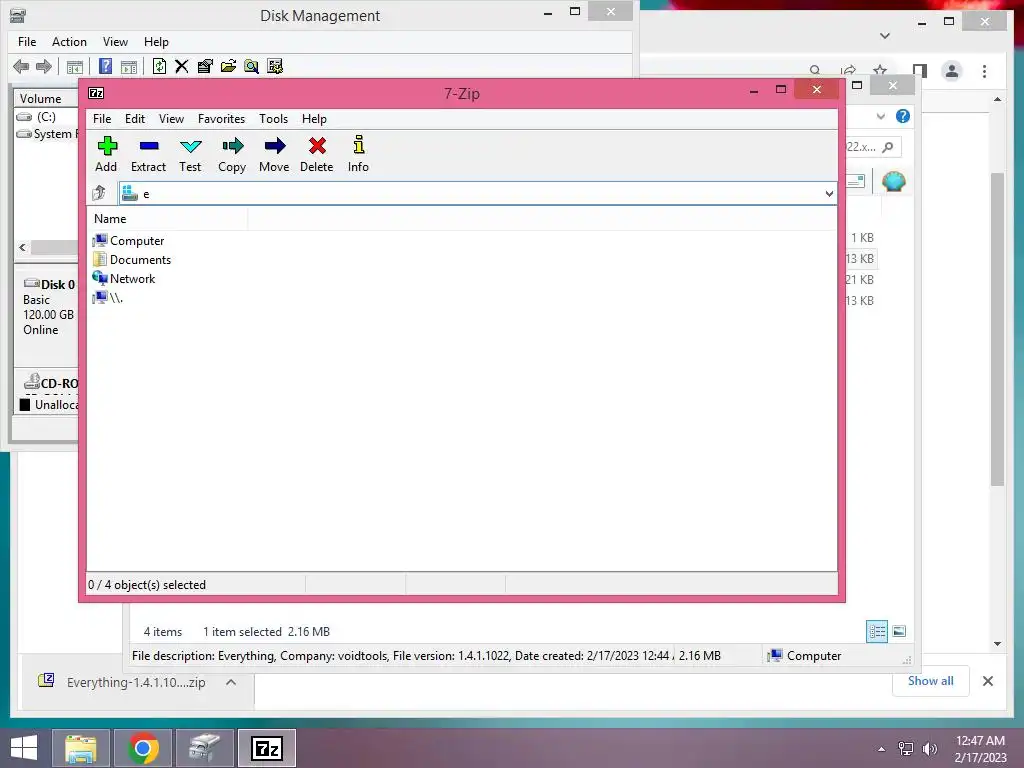The height and width of the screenshot is (768, 1024).
Task: Click the Info toolbar button in 7-Zip
Action: [358, 154]
